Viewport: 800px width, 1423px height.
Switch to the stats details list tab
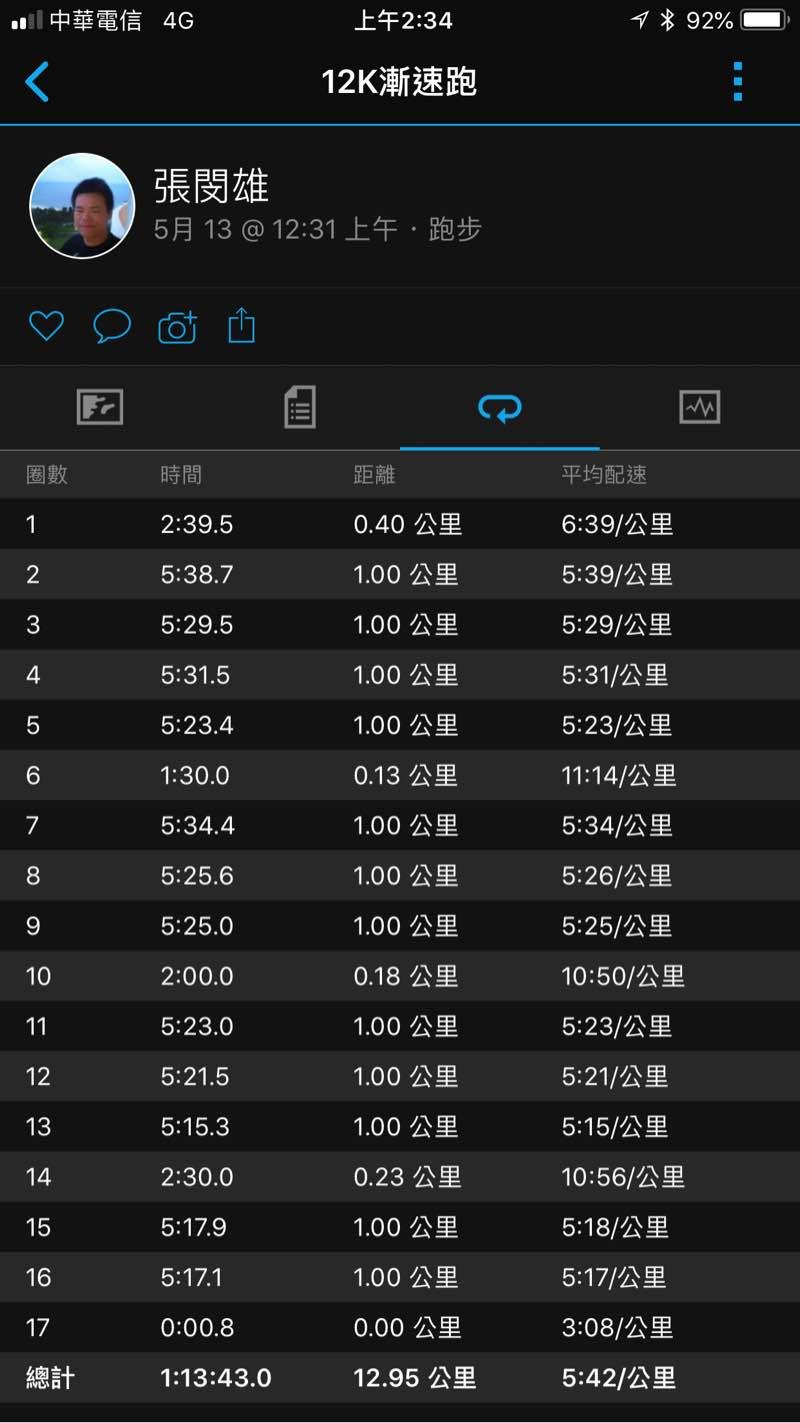tap(300, 407)
